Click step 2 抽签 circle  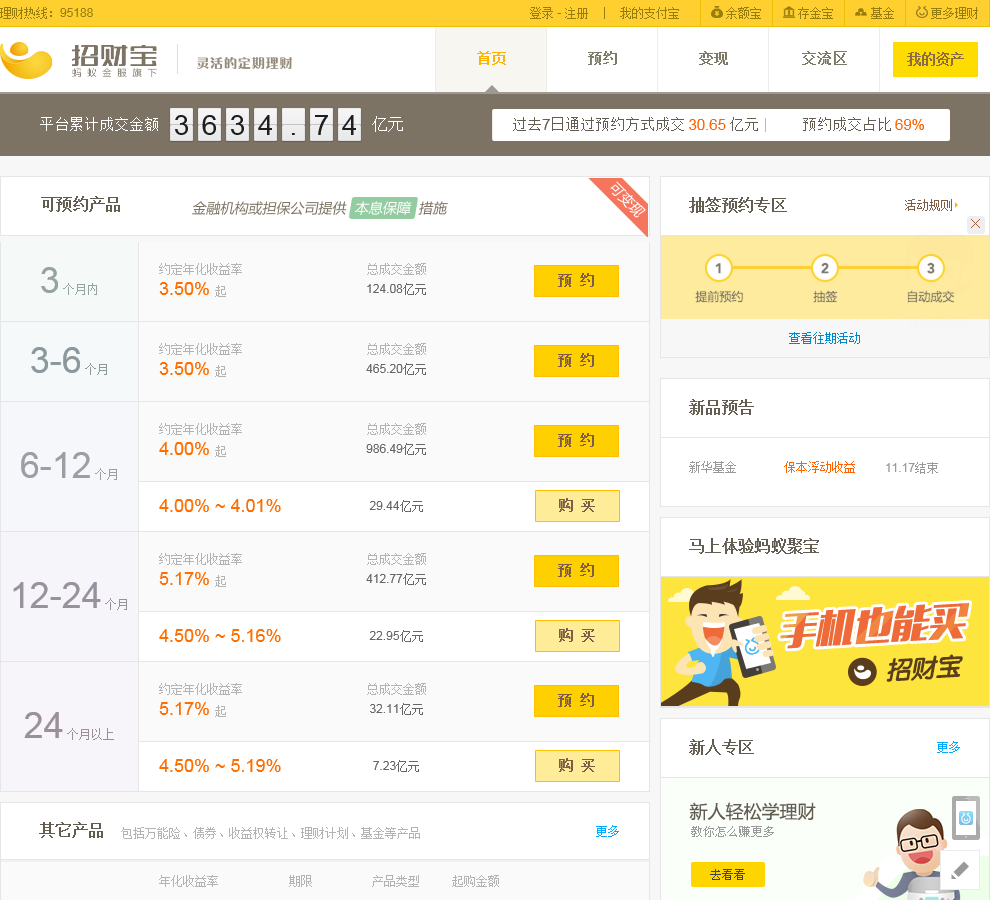pyautogui.click(x=825, y=268)
